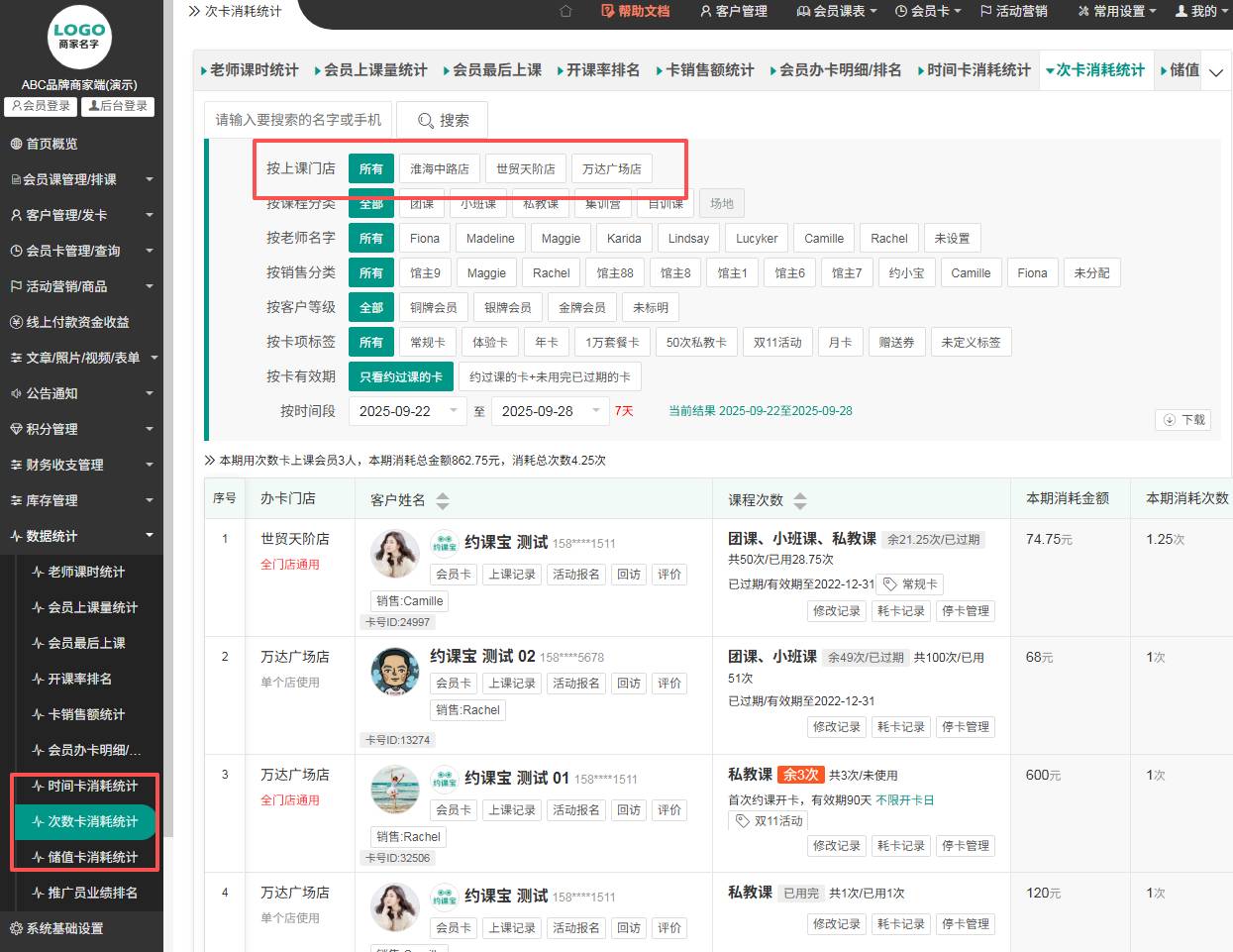Open the 帮助文档 help docs
Screen dimensions: 1233x952
click(635, 11)
